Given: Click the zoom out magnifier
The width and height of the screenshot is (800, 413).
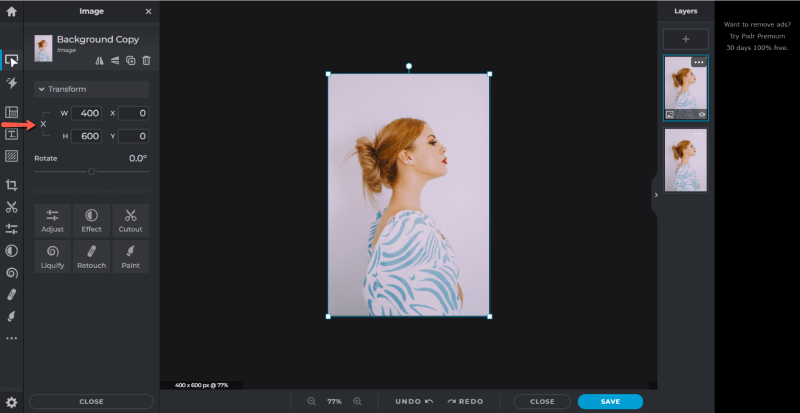Looking at the screenshot, I should pos(311,401).
